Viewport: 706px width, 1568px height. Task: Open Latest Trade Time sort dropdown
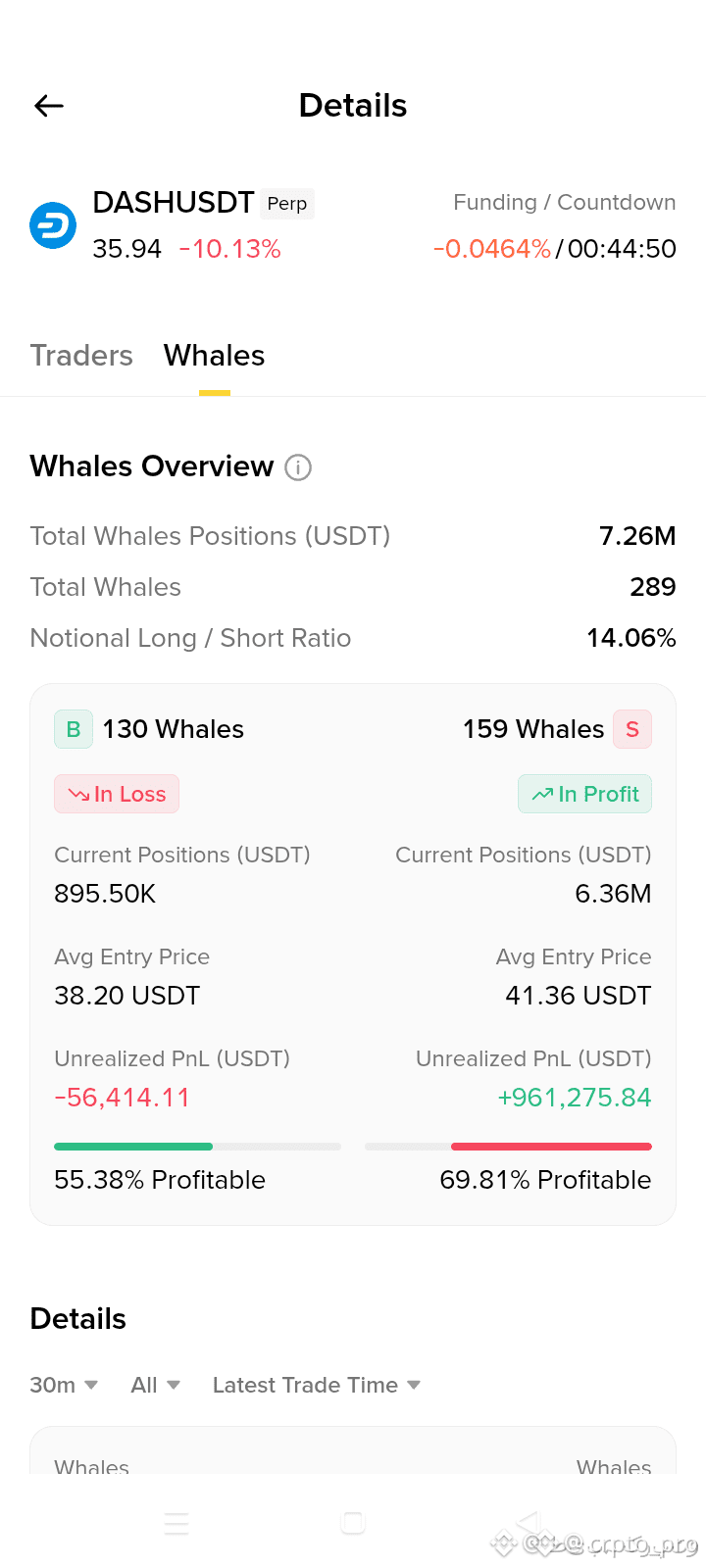point(317,1385)
